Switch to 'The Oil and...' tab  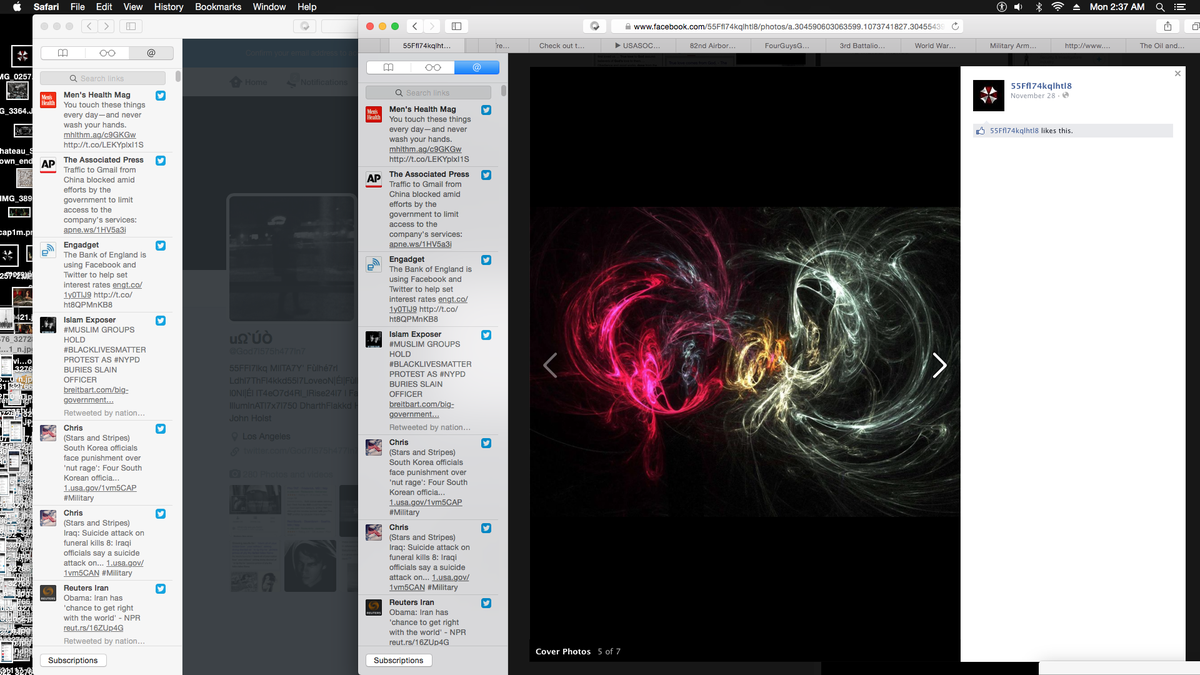click(1161, 46)
